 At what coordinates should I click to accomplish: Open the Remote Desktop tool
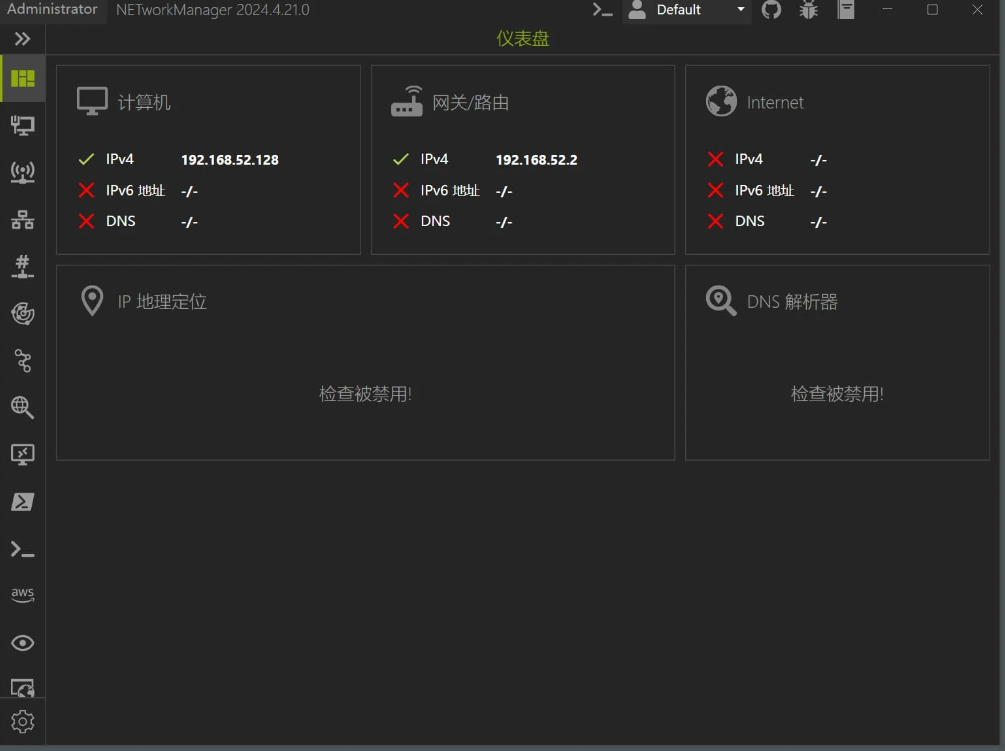pyautogui.click(x=23, y=454)
